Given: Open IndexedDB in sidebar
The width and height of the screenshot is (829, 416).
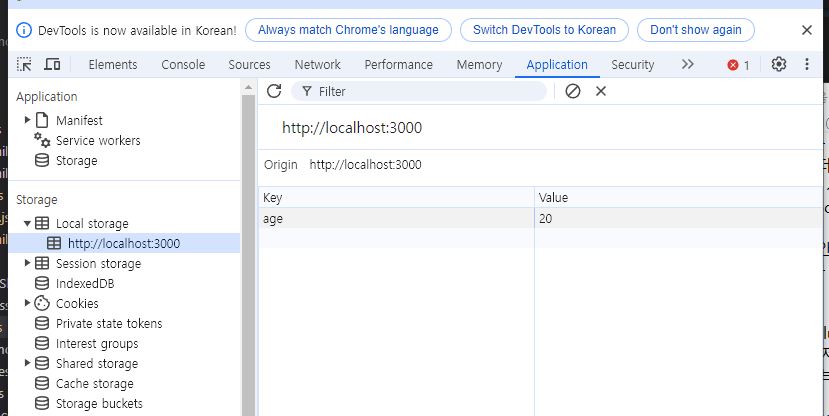Looking at the screenshot, I should (x=85, y=284).
